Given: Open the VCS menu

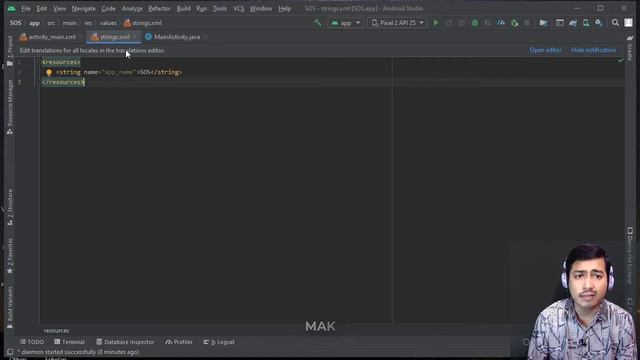Looking at the screenshot, I should (238, 9).
